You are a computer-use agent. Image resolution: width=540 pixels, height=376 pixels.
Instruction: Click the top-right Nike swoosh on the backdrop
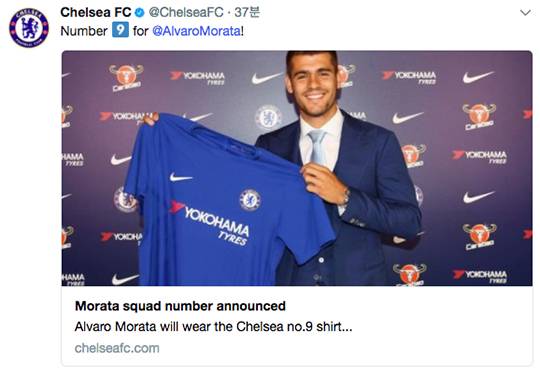click(477, 77)
